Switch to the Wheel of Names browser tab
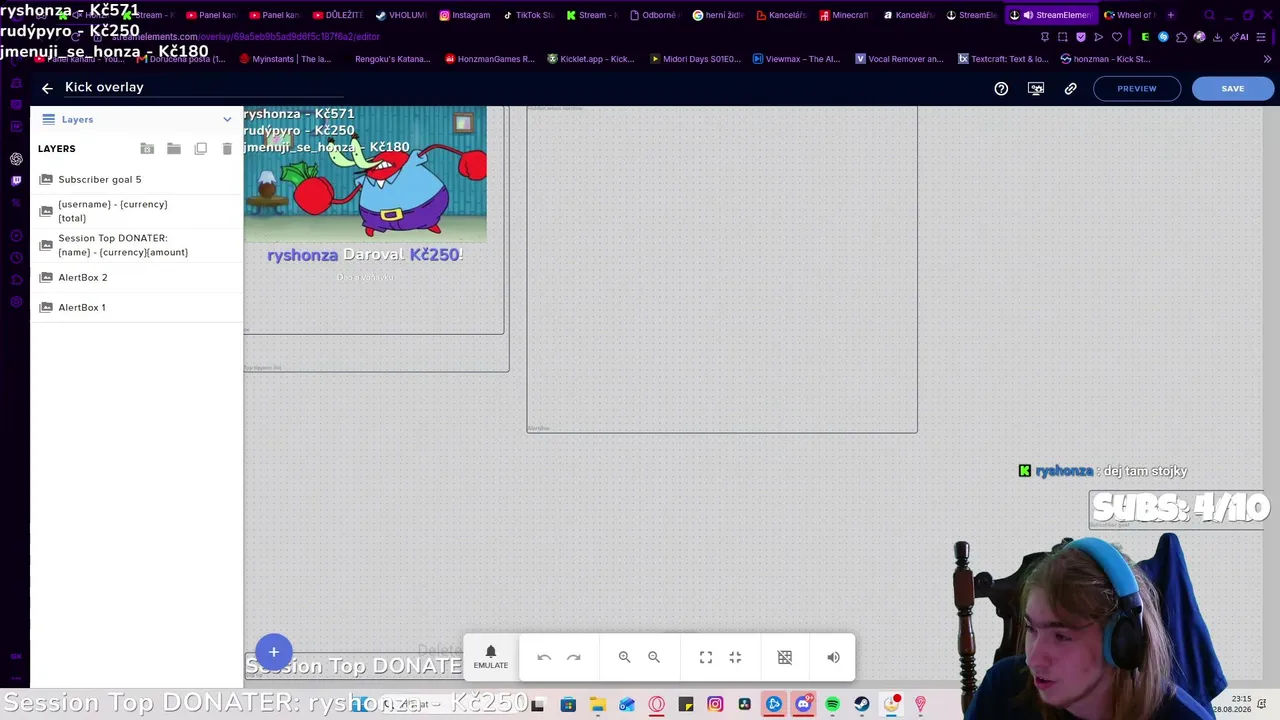1280x720 pixels. 1129,15
